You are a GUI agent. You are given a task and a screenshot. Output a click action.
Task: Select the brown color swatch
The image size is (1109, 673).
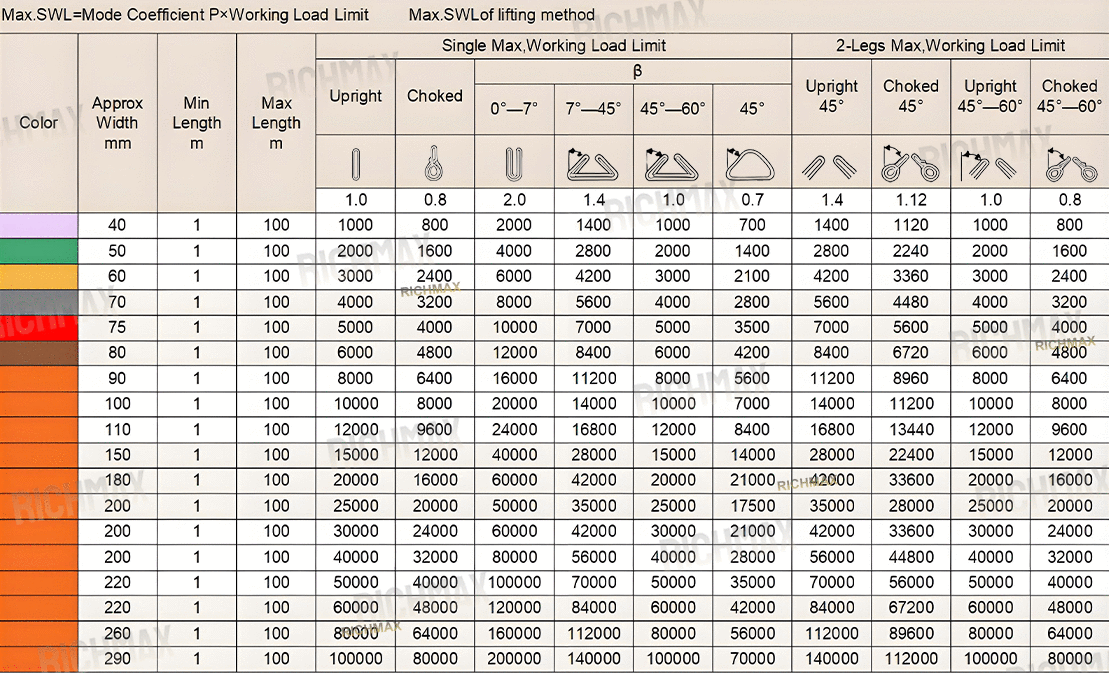(x=39, y=353)
